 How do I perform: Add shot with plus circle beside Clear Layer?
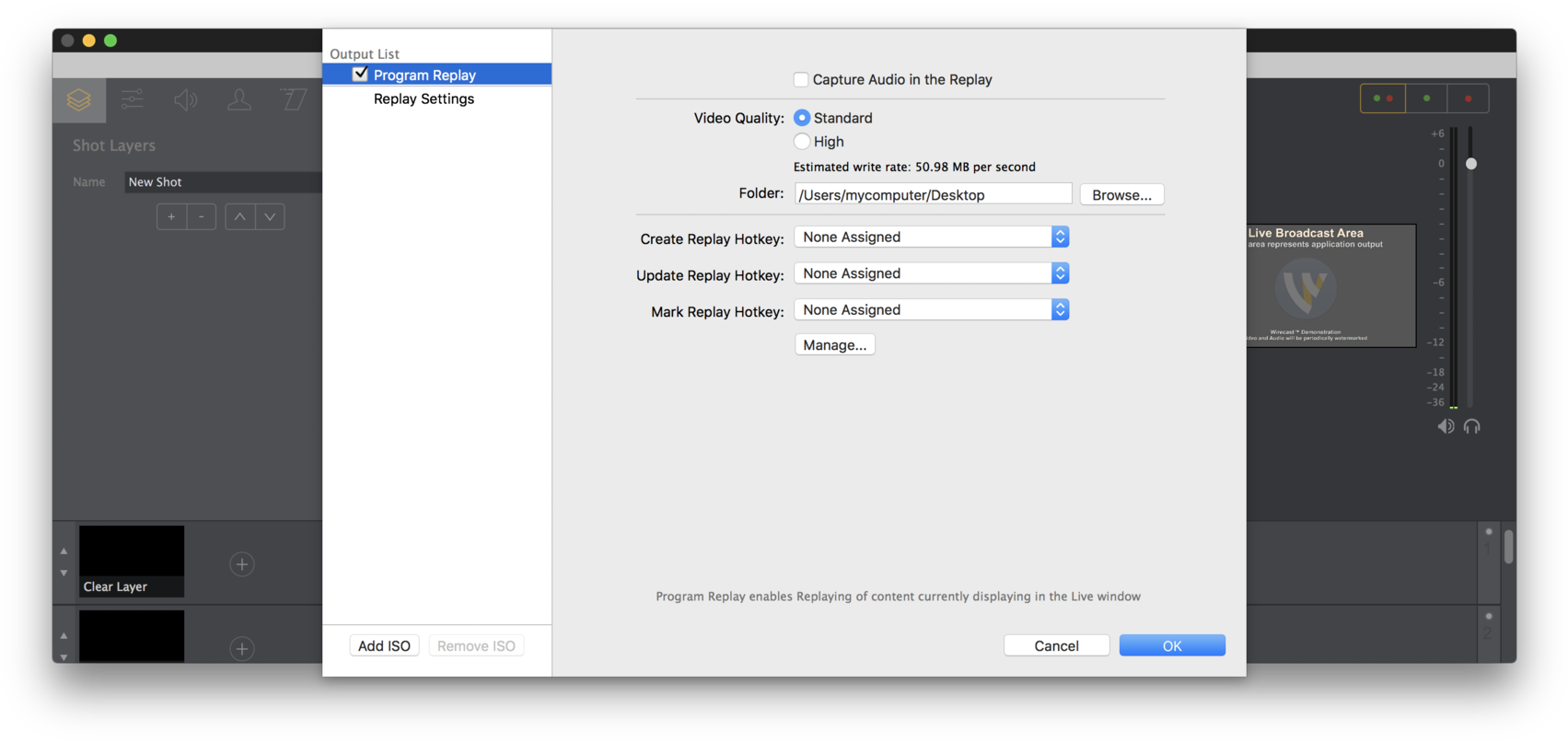pyautogui.click(x=242, y=564)
